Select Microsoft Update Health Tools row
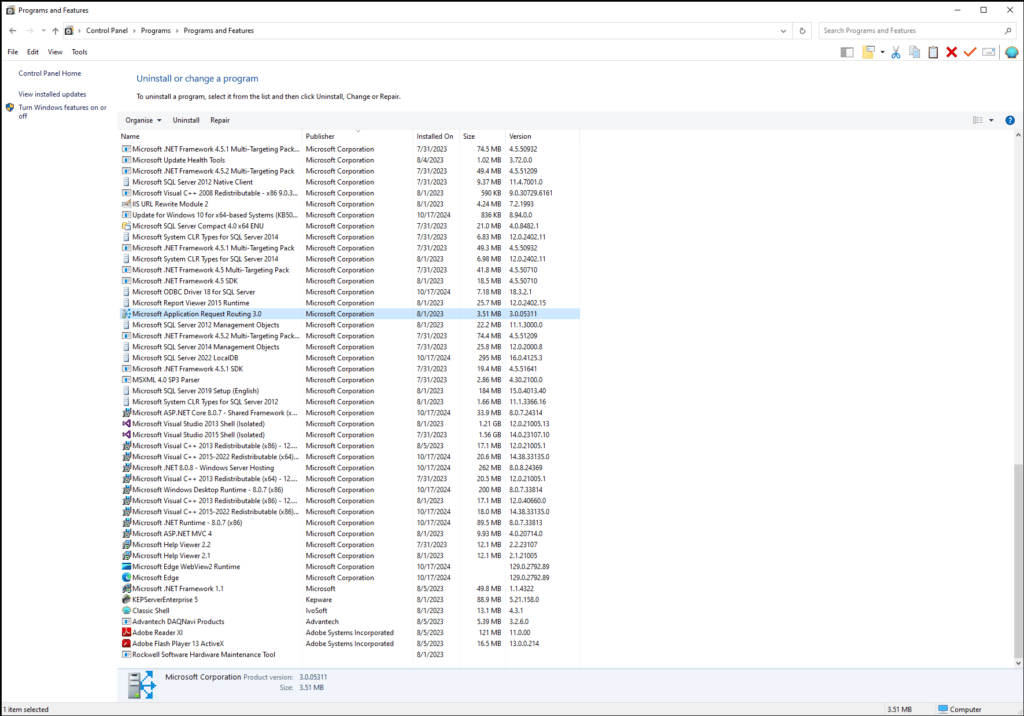The width and height of the screenshot is (1024, 716). coord(349,160)
